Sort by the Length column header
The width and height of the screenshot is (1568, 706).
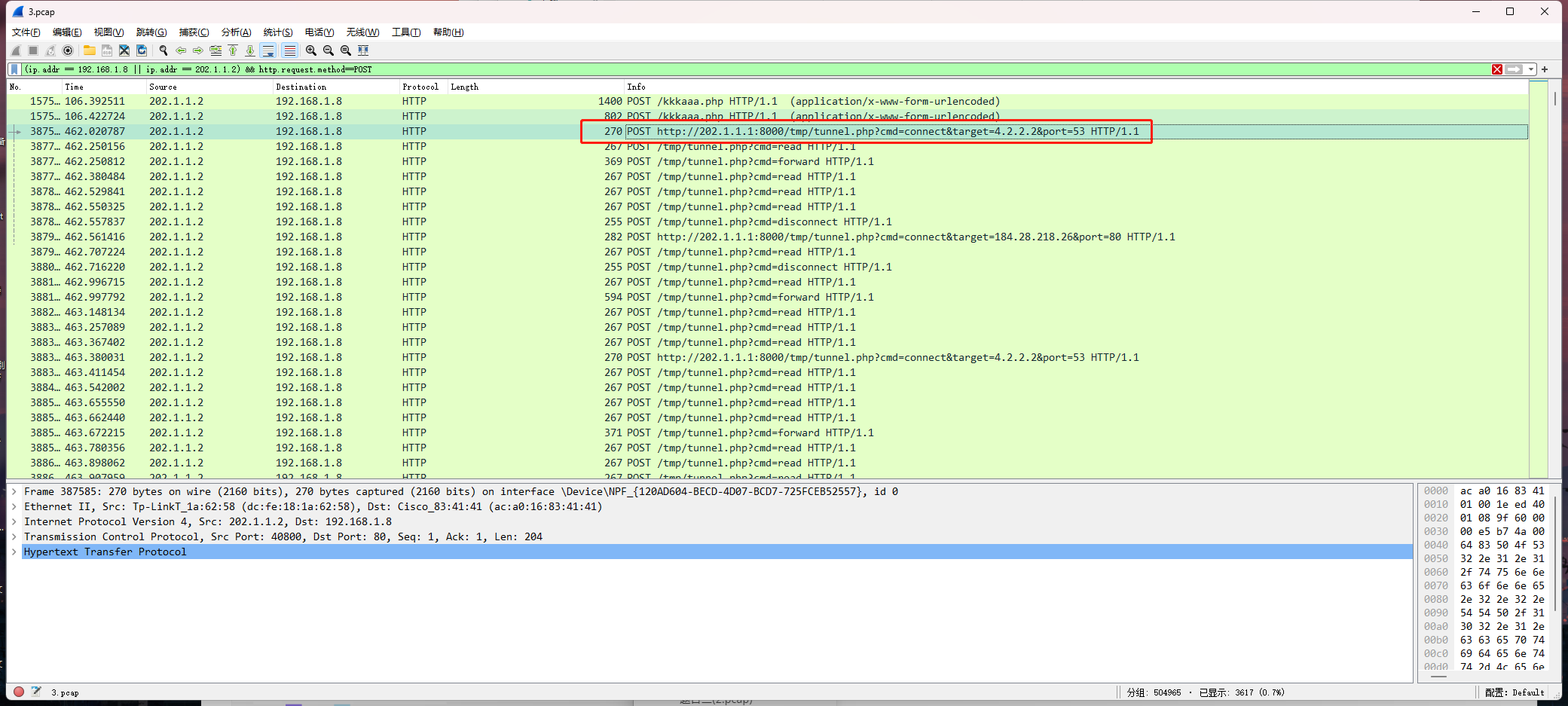coord(536,87)
